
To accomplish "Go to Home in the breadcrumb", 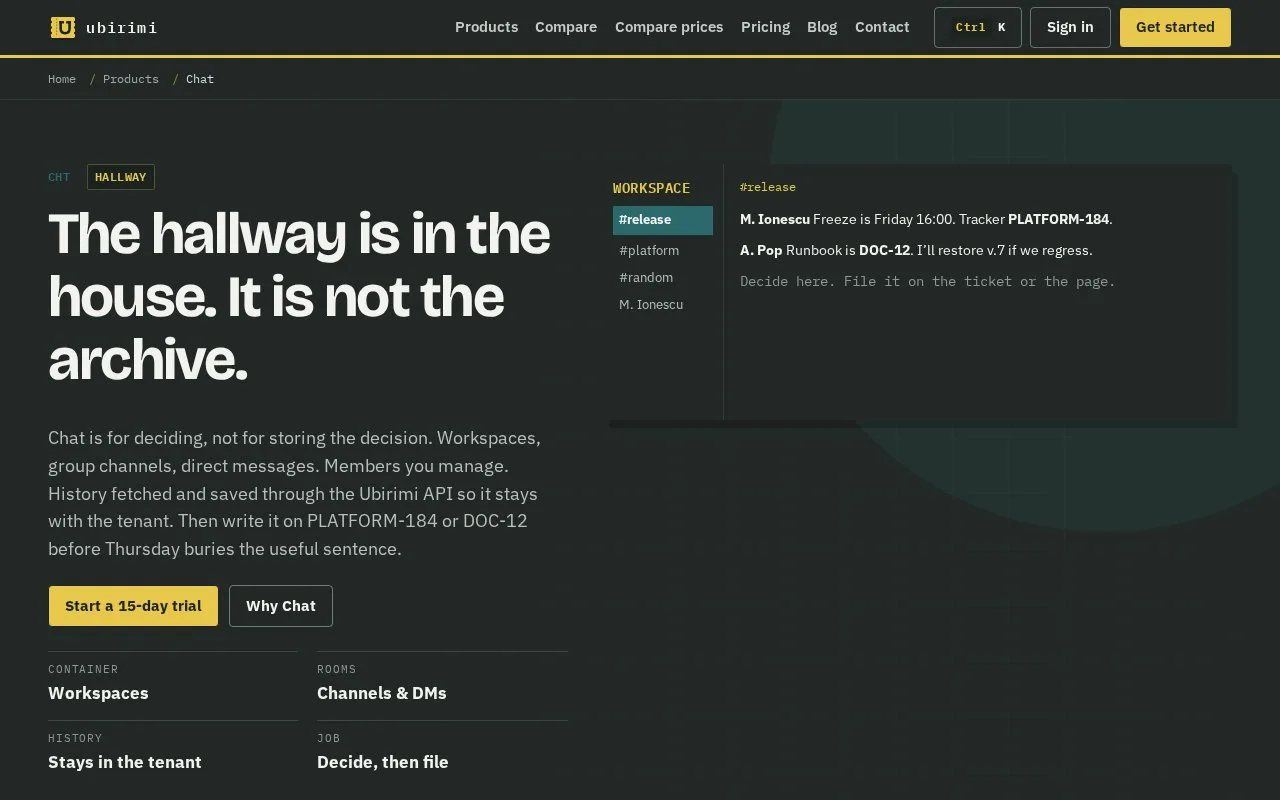I will pyautogui.click(x=62, y=79).
